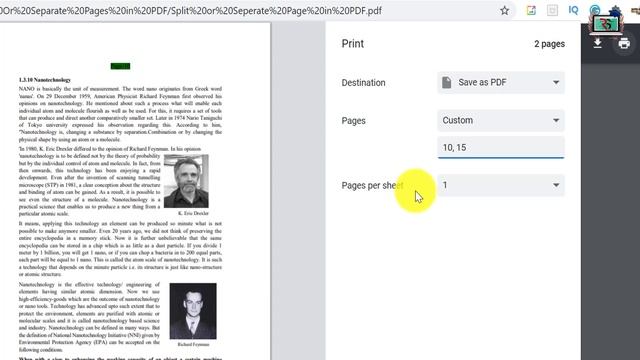Click the "Richard Feynman" photo caption
This screenshot has width=640, height=360.
pyautogui.click(x=193, y=344)
